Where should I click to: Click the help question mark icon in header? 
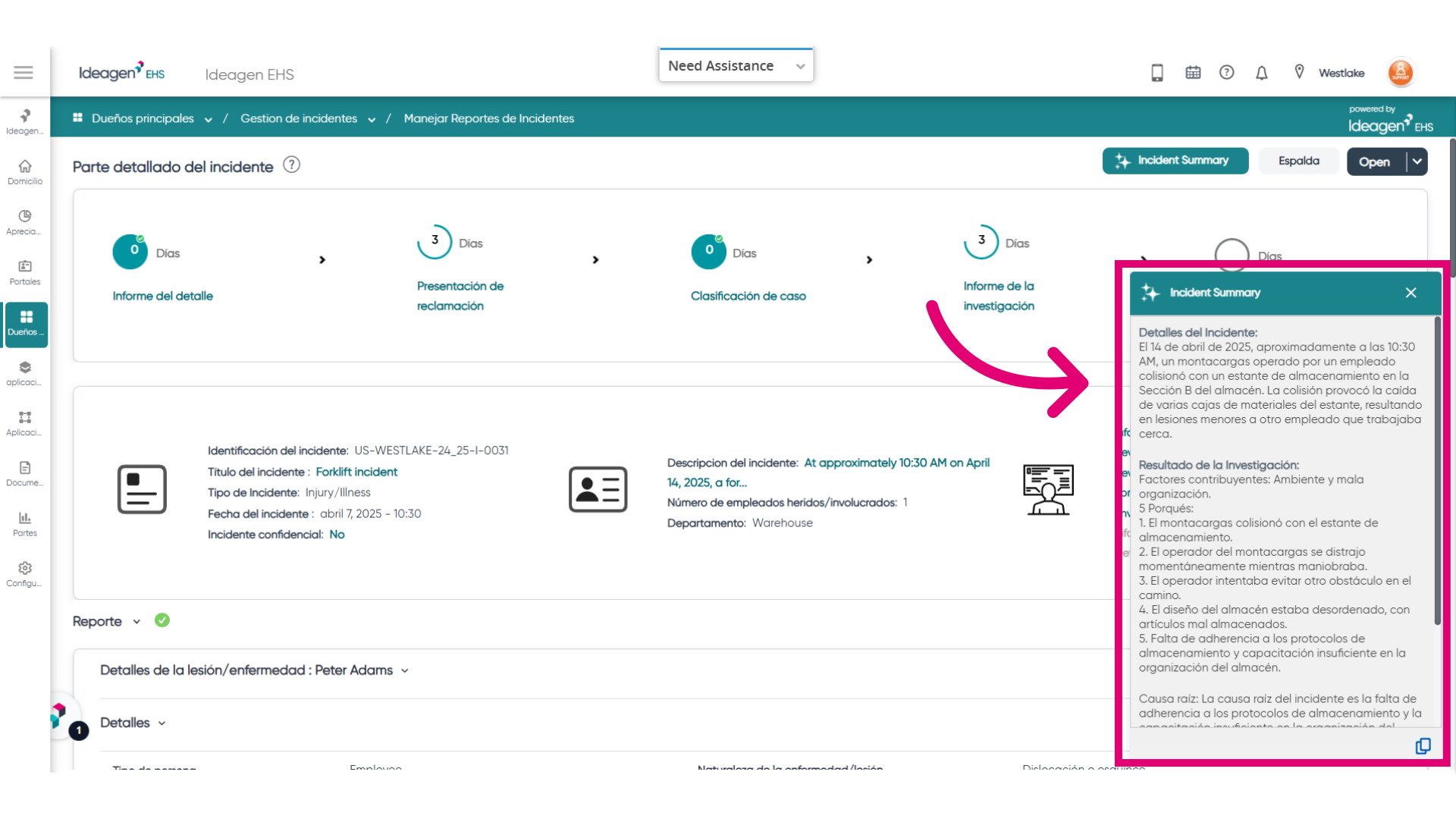(x=1226, y=73)
